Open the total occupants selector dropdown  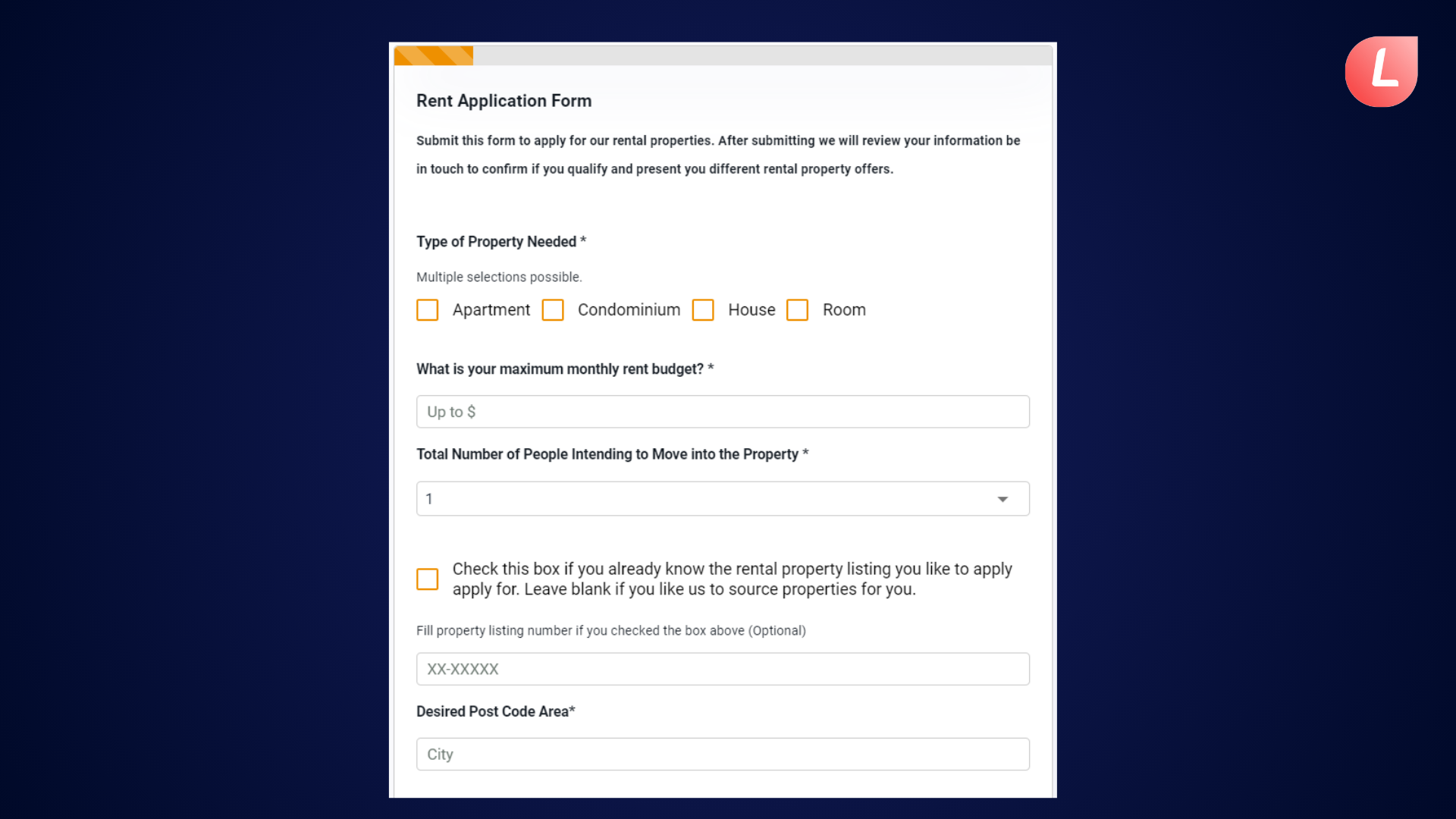(723, 498)
